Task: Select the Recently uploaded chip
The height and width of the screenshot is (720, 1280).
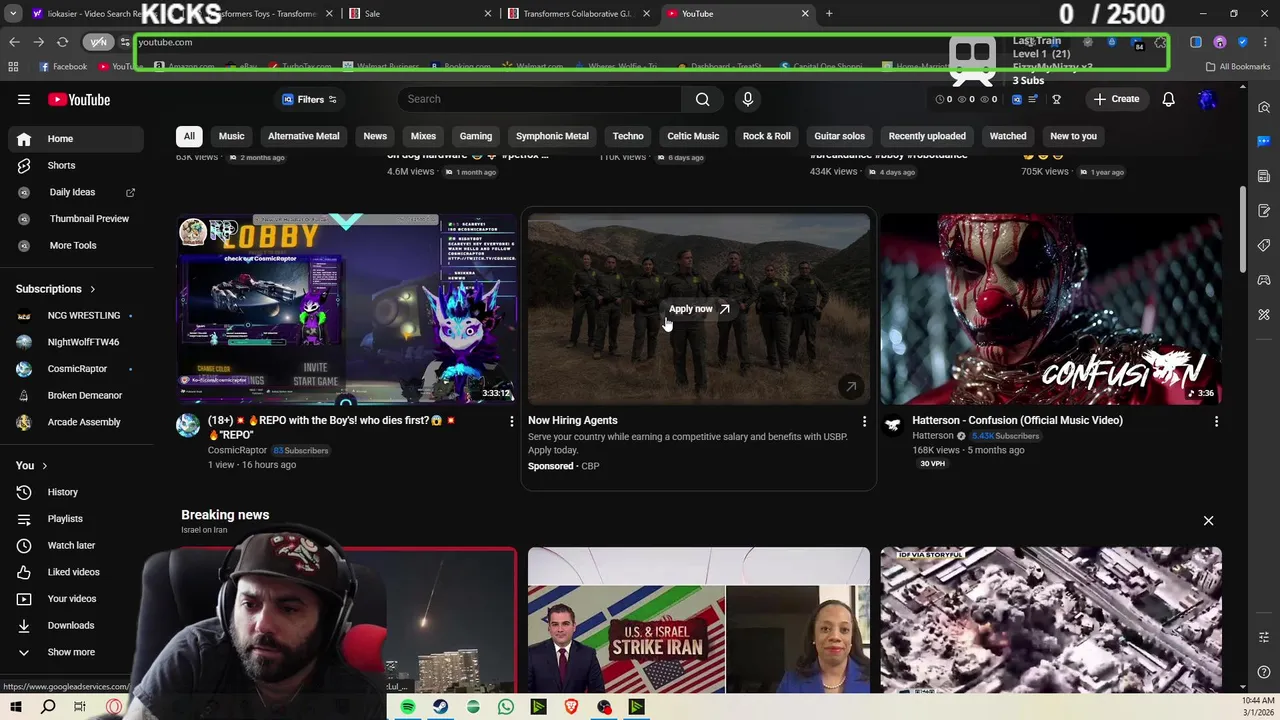Action: point(927,136)
